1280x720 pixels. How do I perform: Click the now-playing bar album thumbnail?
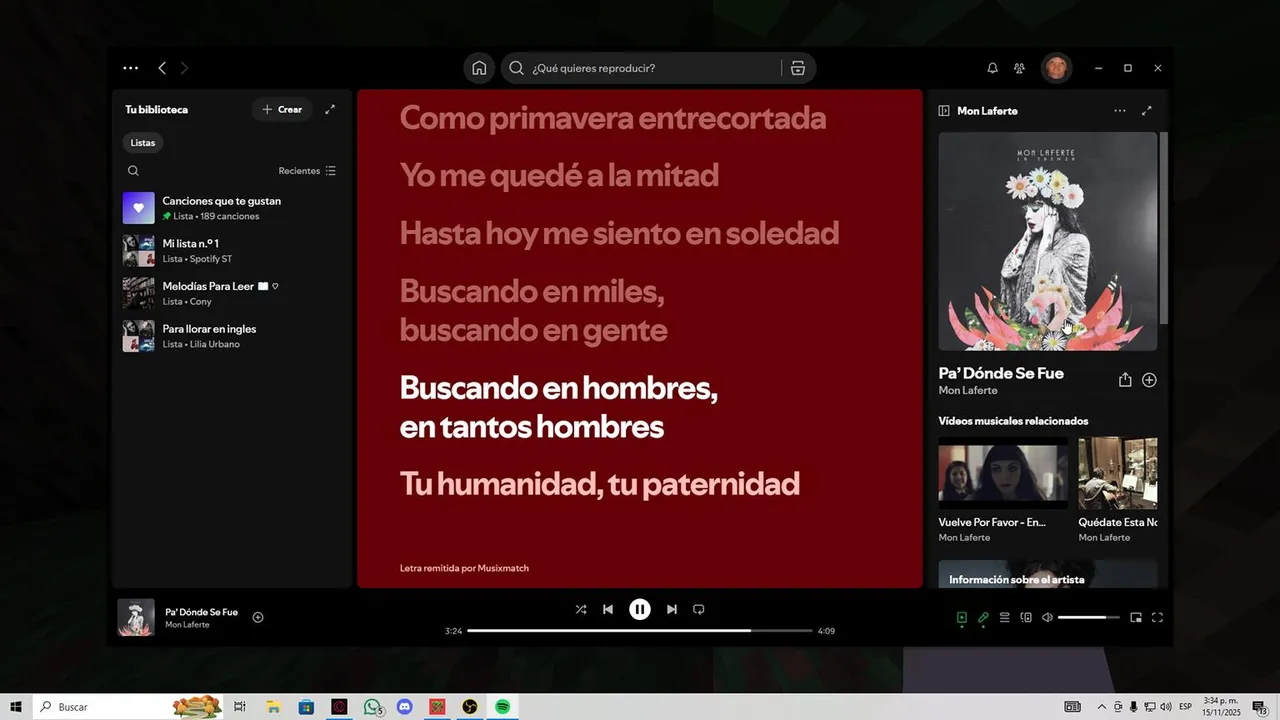[x=136, y=617]
